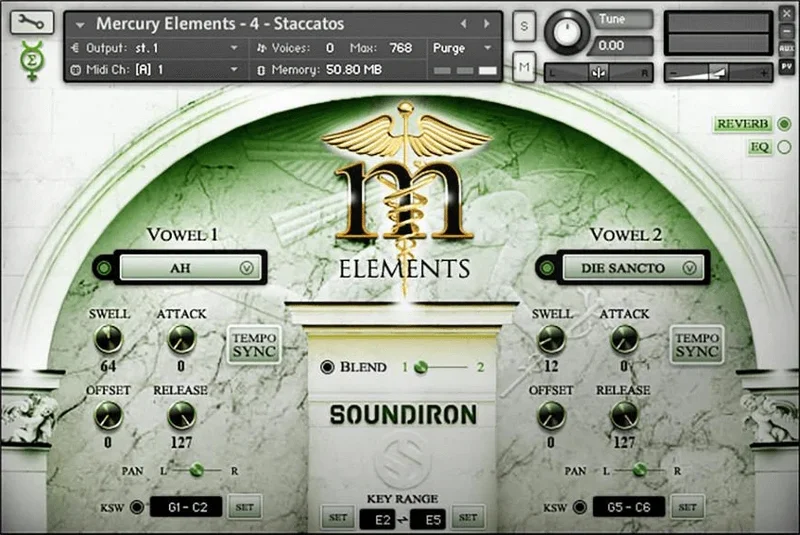Open the wrench edit-mode icon

[x=32, y=22]
